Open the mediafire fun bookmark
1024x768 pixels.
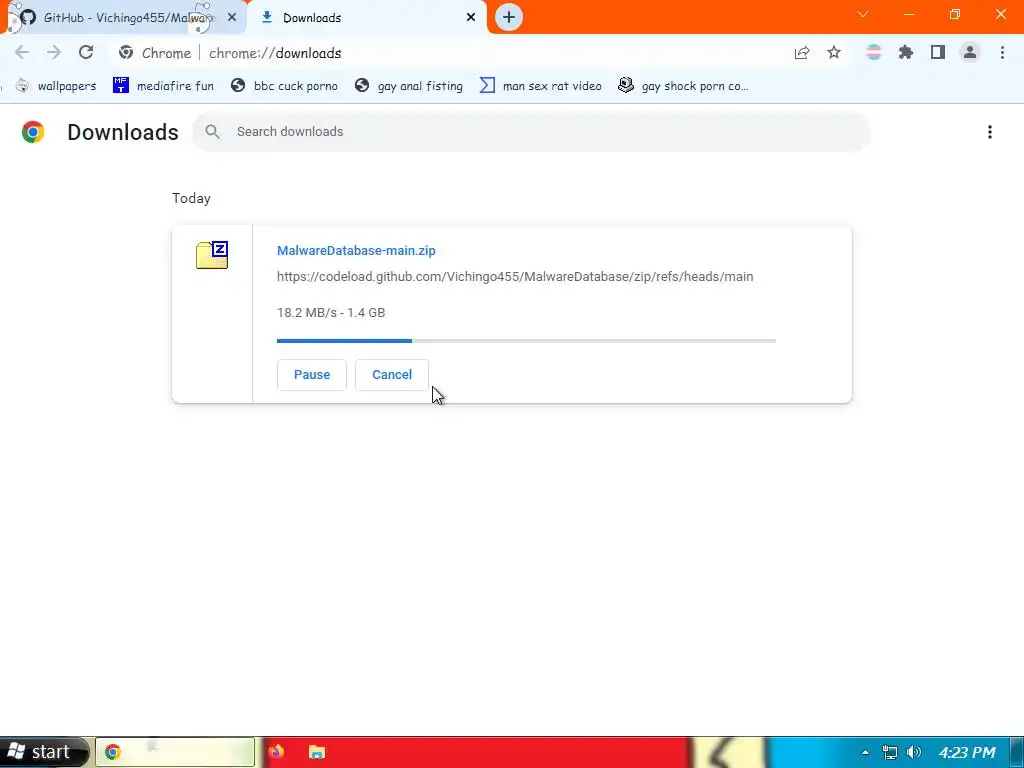pyautogui.click(x=163, y=86)
